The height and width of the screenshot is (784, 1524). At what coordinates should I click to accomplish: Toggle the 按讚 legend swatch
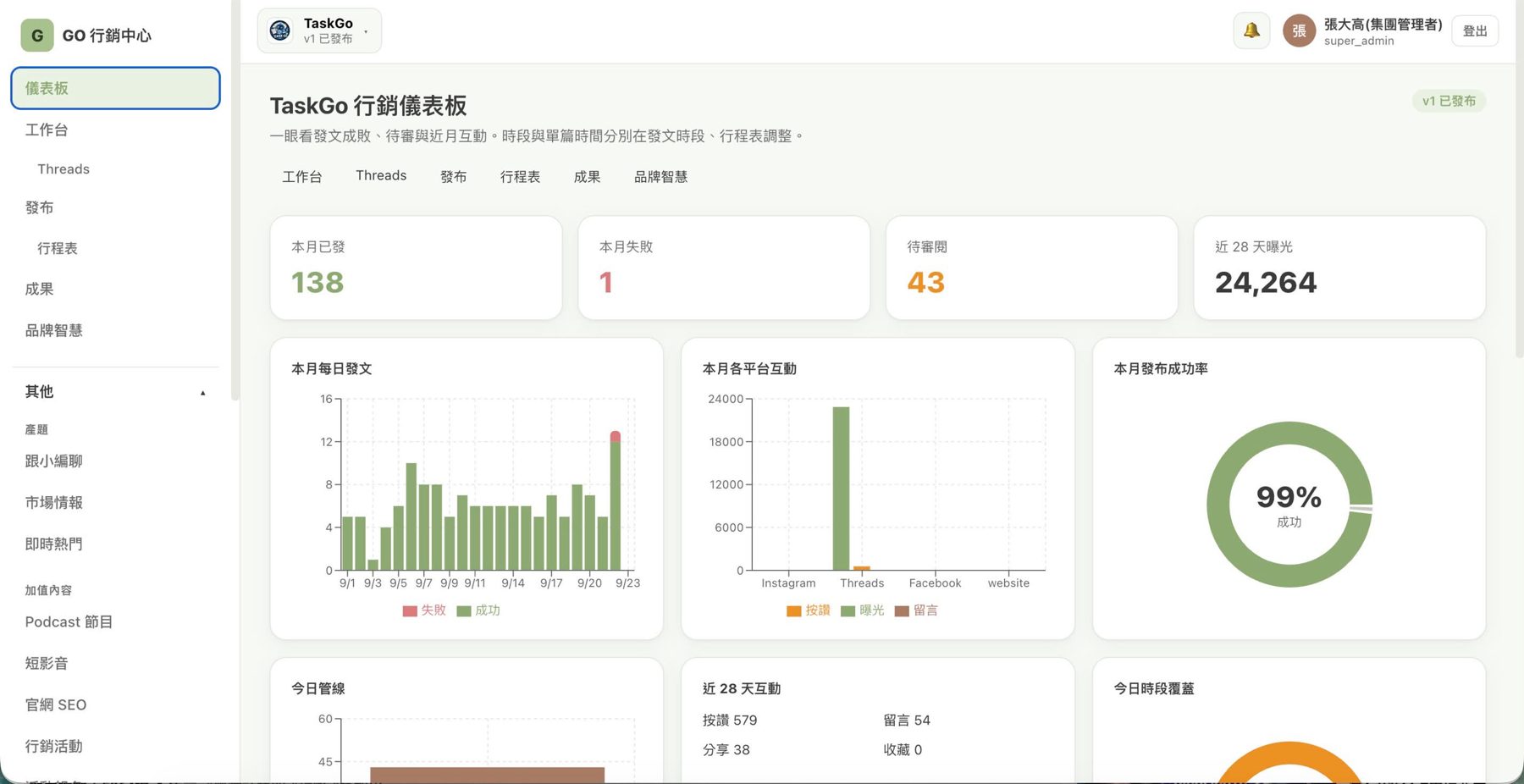coord(793,611)
